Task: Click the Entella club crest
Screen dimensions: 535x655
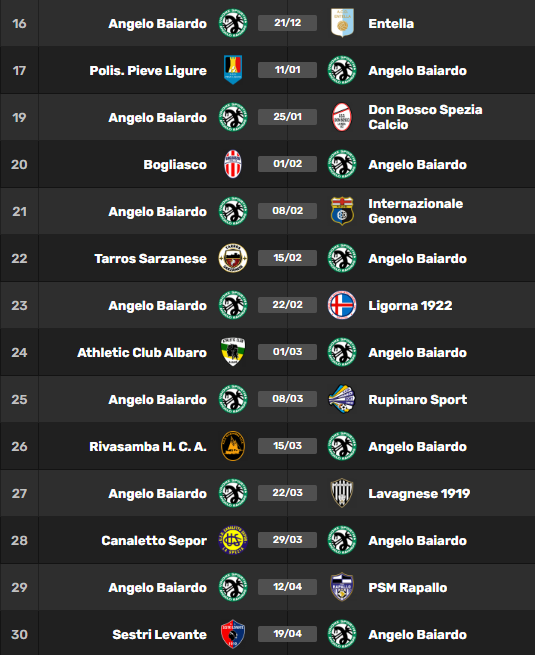Action: click(342, 23)
